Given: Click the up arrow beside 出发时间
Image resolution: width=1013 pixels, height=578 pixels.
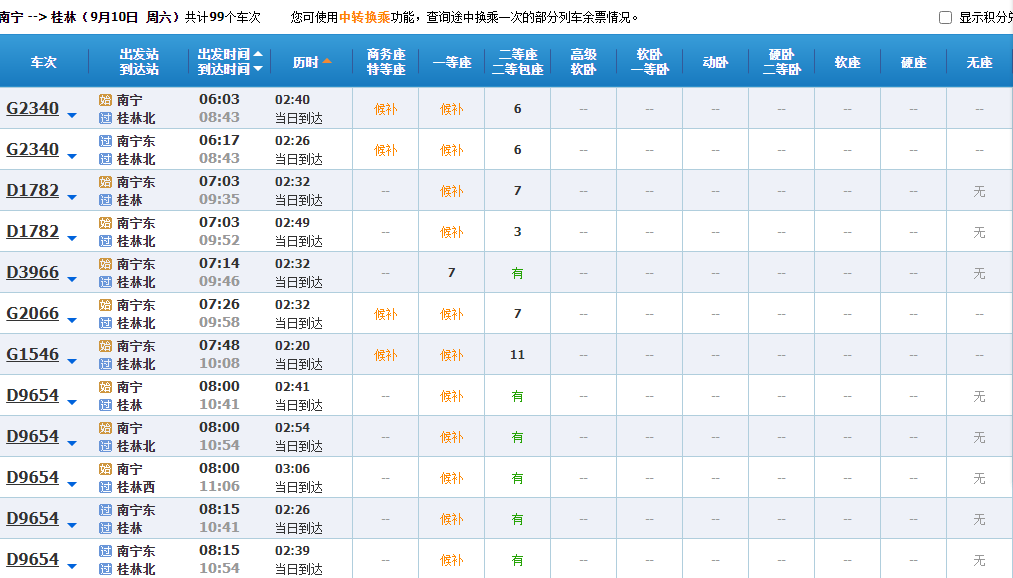Looking at the screenshot, I should 258,55.
